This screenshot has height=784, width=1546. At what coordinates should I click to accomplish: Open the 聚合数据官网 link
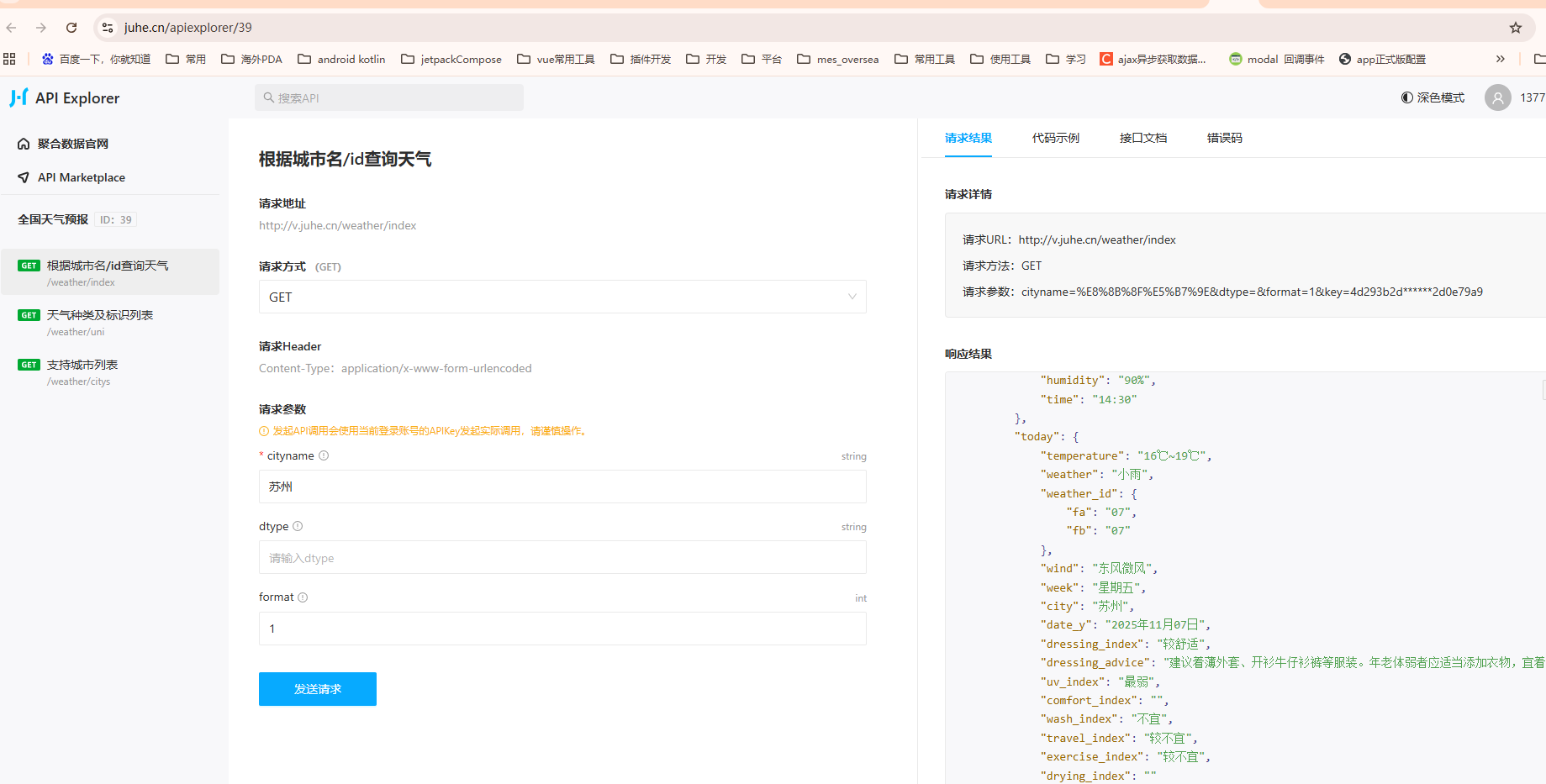point(63,144)
